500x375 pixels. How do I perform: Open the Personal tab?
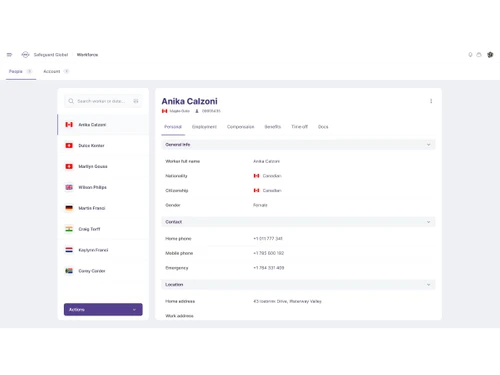(x=173, y=127)
